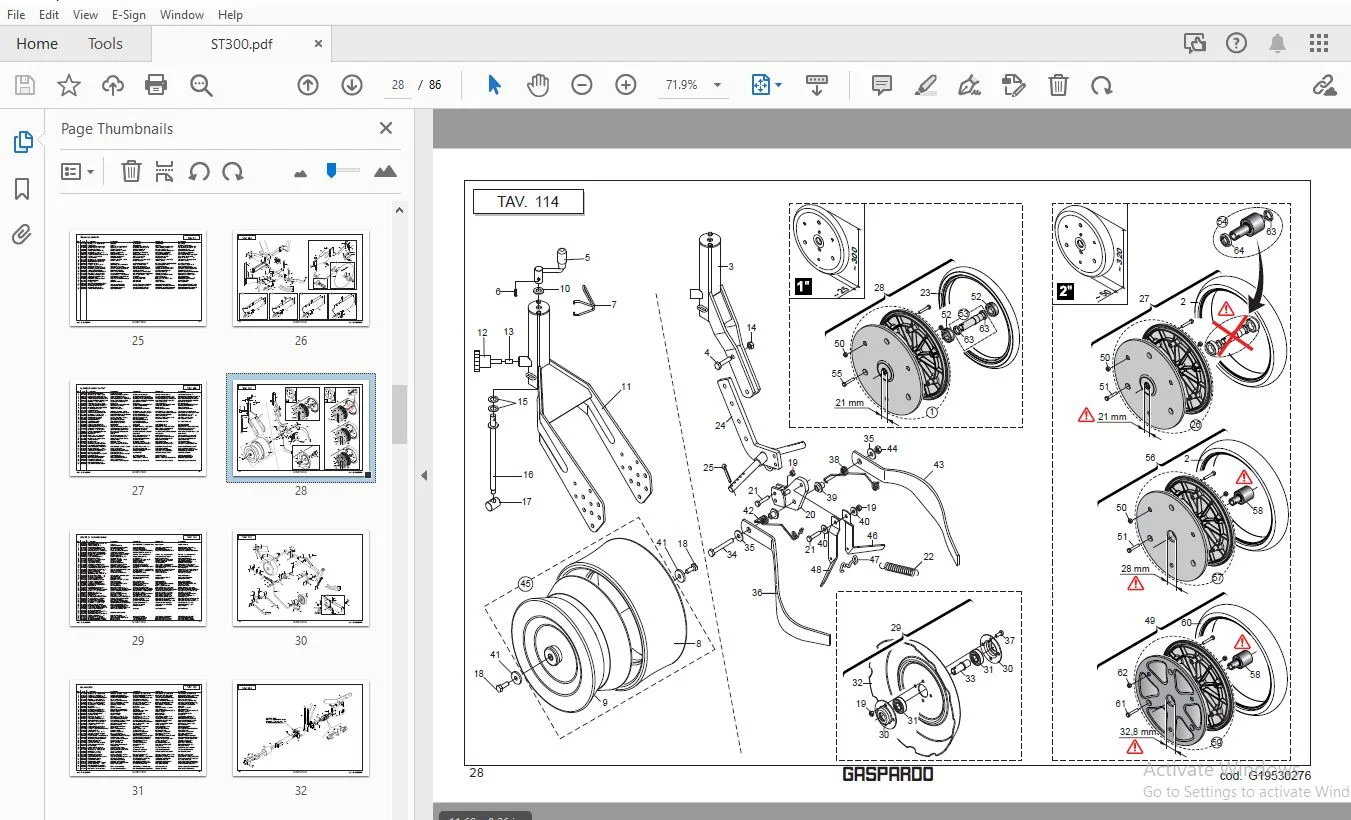Image resolution: width=1351 pixels, height=820 pixels.
Task: Go to next page using the down arrow
Action: pos(352,85)
